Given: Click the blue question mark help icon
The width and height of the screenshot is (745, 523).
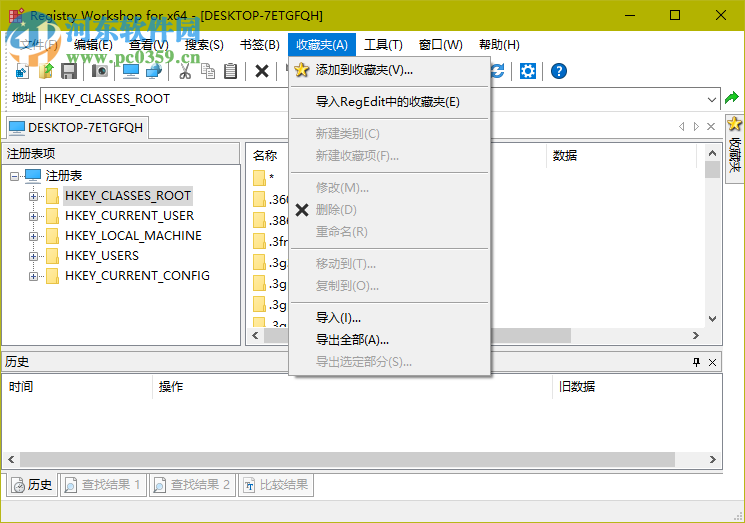Looking at the screenshot, I should click(559, 71).
